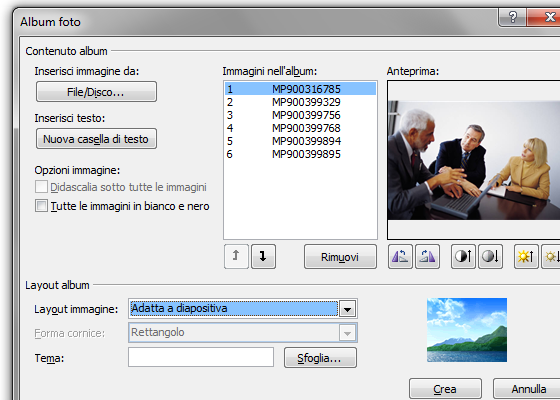This screenshot has height=400, width=560.
Task: Select MP900399895 list entry
Action: tap(300, 154)
